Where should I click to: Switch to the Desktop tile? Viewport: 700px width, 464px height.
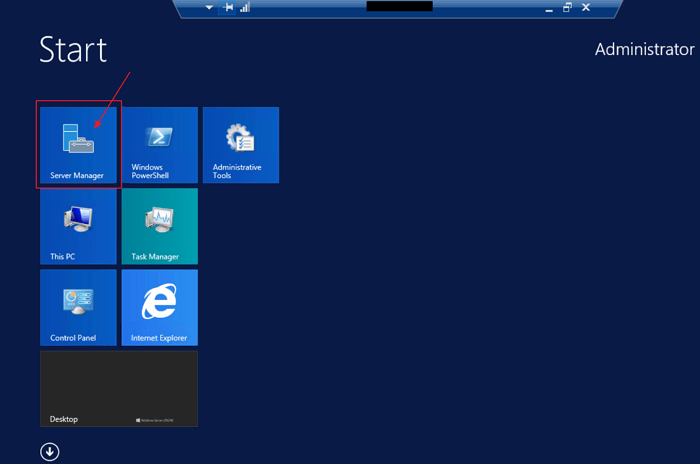click(x=118, y=388)
